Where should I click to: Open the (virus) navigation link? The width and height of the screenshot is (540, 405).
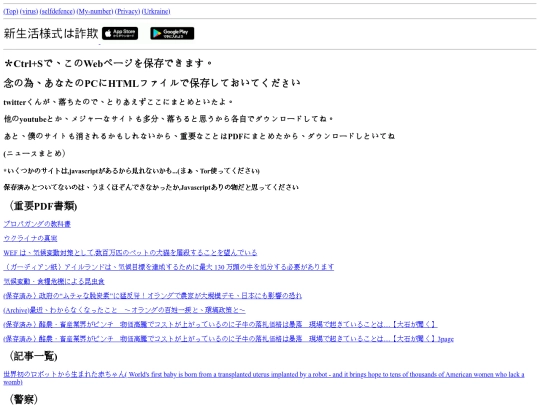pos(29,11)
